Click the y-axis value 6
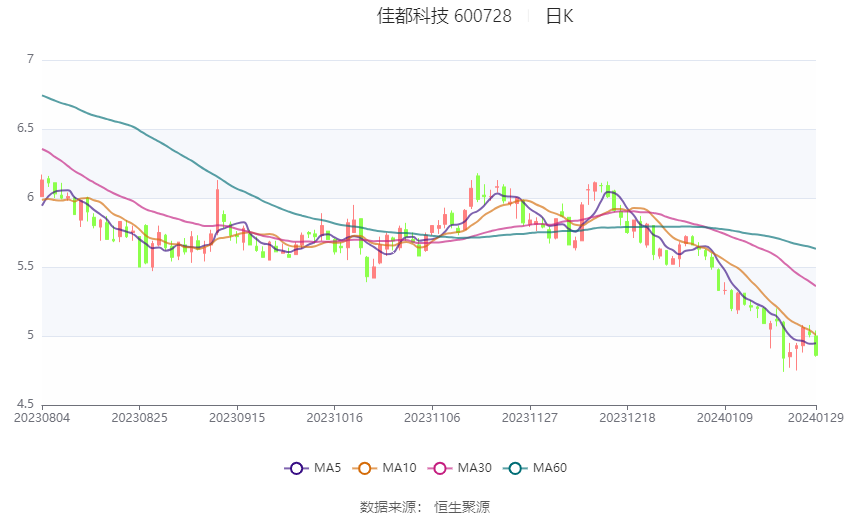This screenshot has height=517, width=850. [x=30, y=197]
